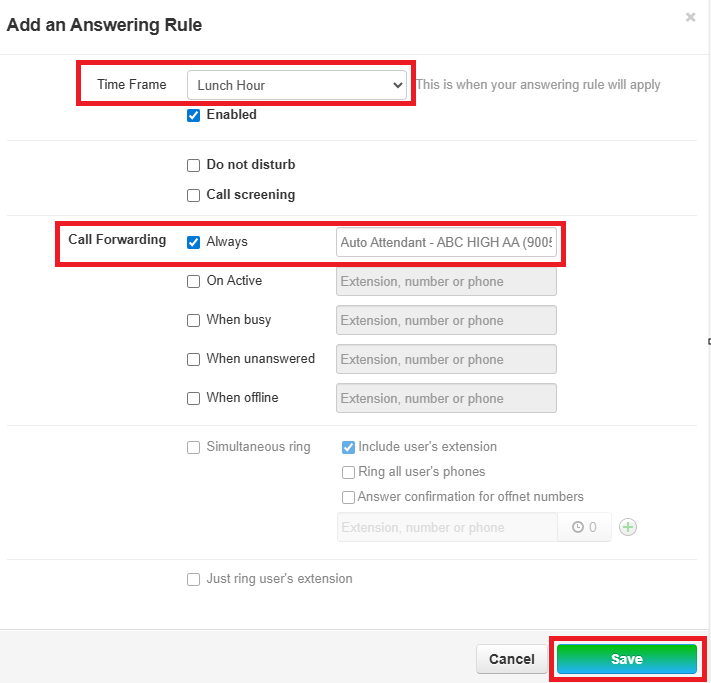Turn on Call screening
711x683 pixels.
click(x=194, y=195)
